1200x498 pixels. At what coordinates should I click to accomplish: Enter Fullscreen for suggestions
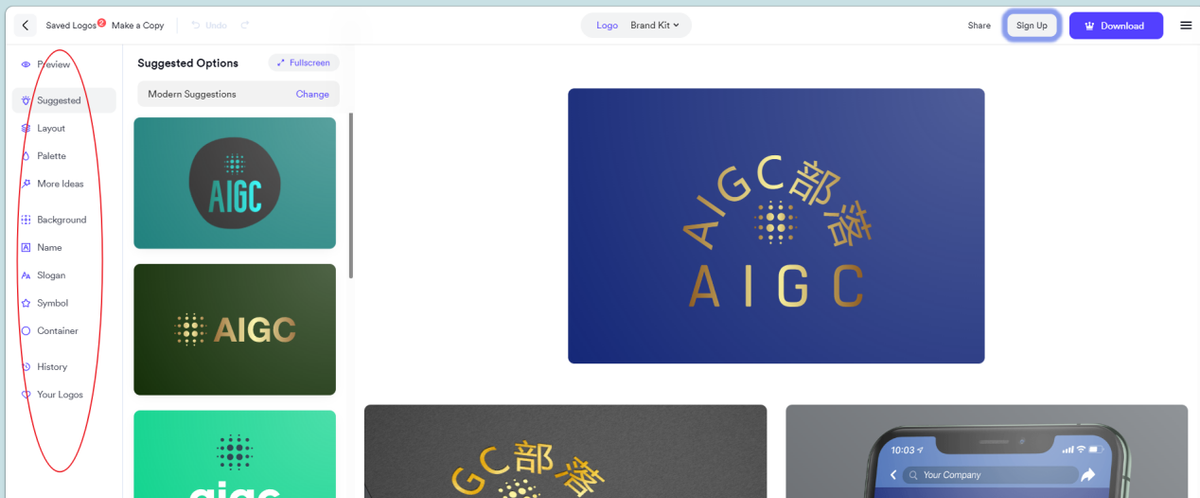[x=304, y=63]
